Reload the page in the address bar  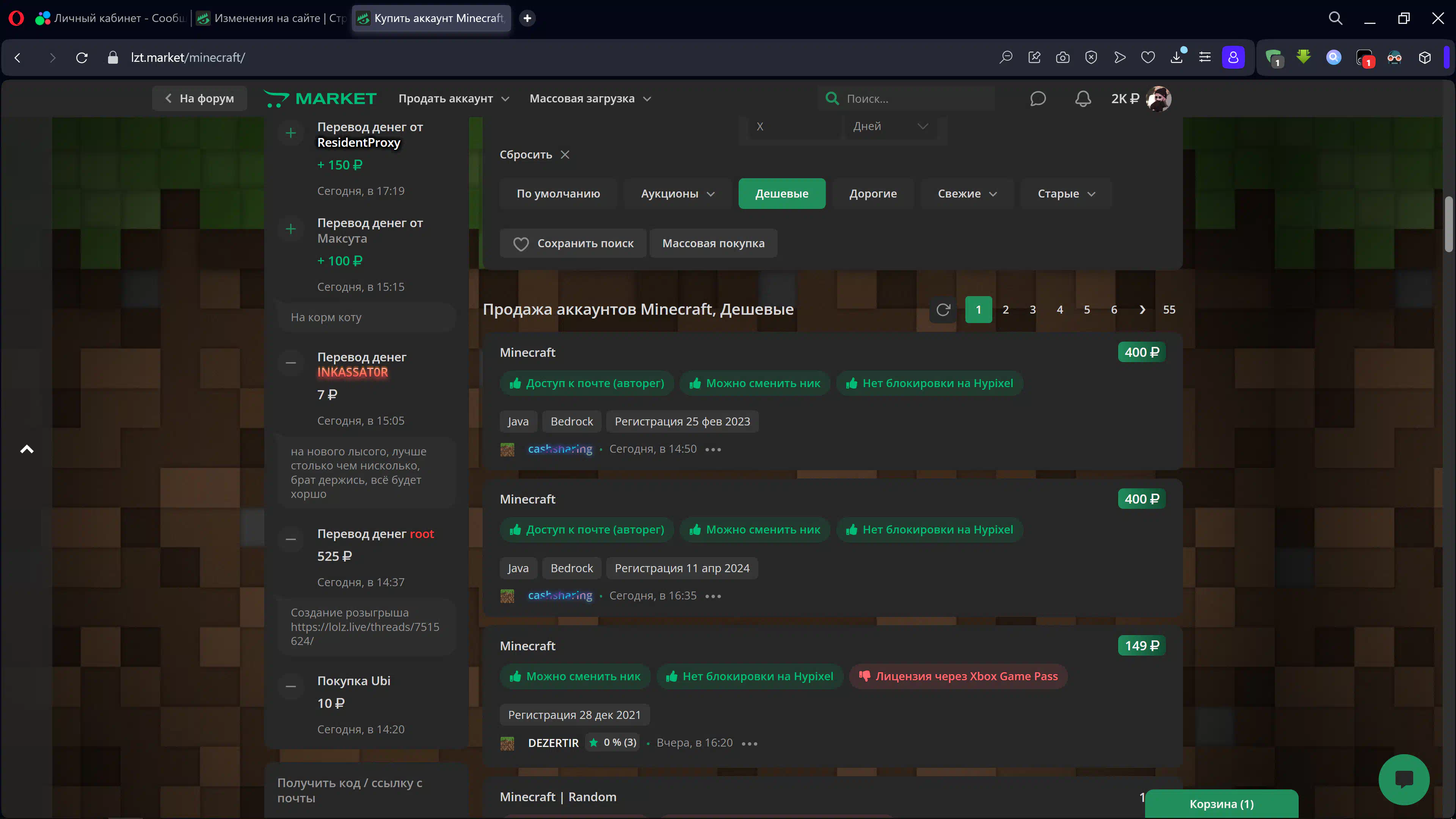(82, 58)
